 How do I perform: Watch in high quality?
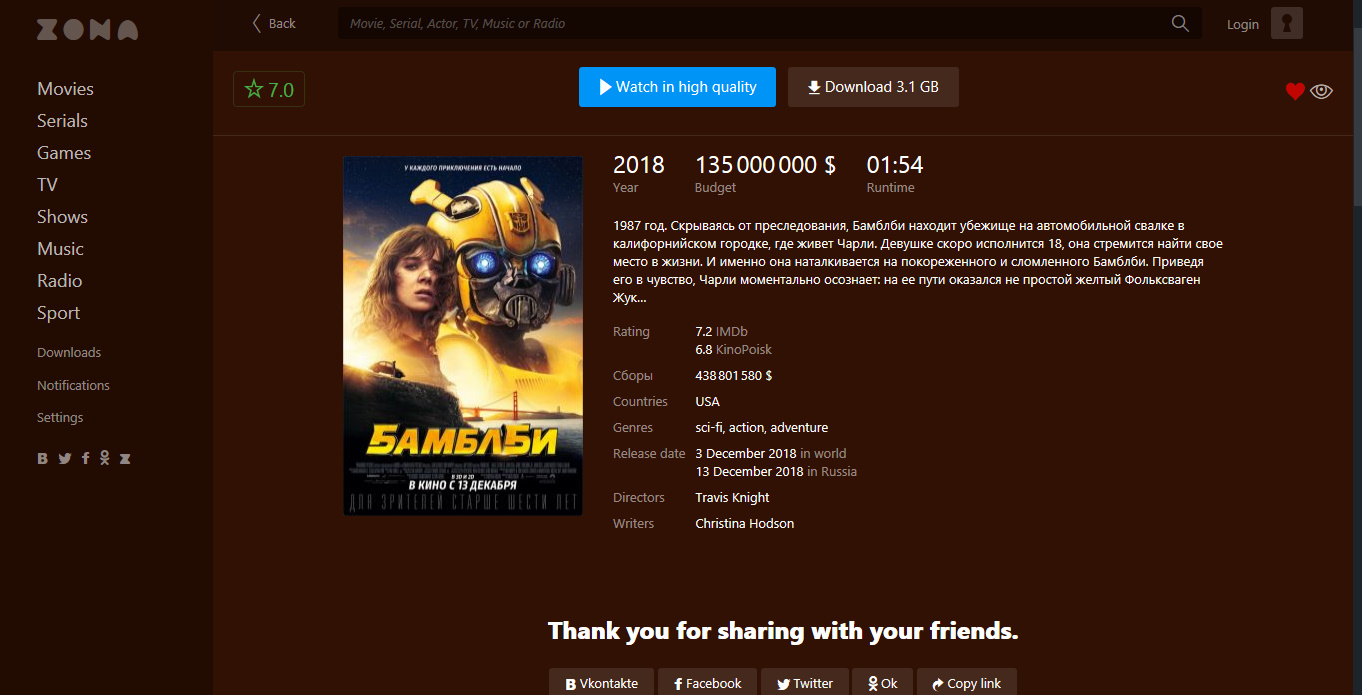point(677,87)
